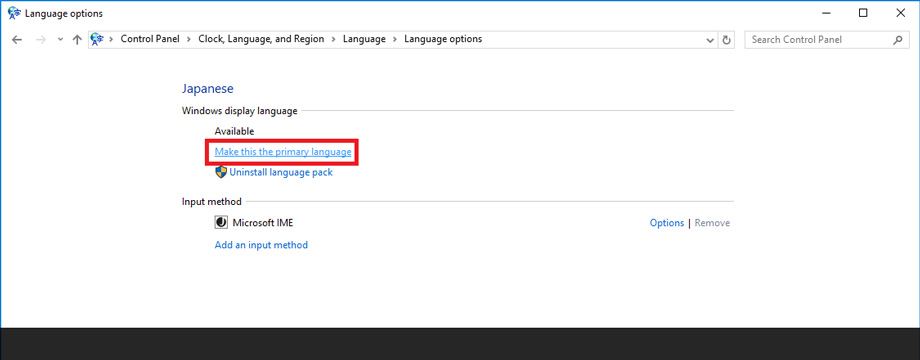
Task: Open Language breadcrumb in the address bar
Action: click(x=364, y=39)
